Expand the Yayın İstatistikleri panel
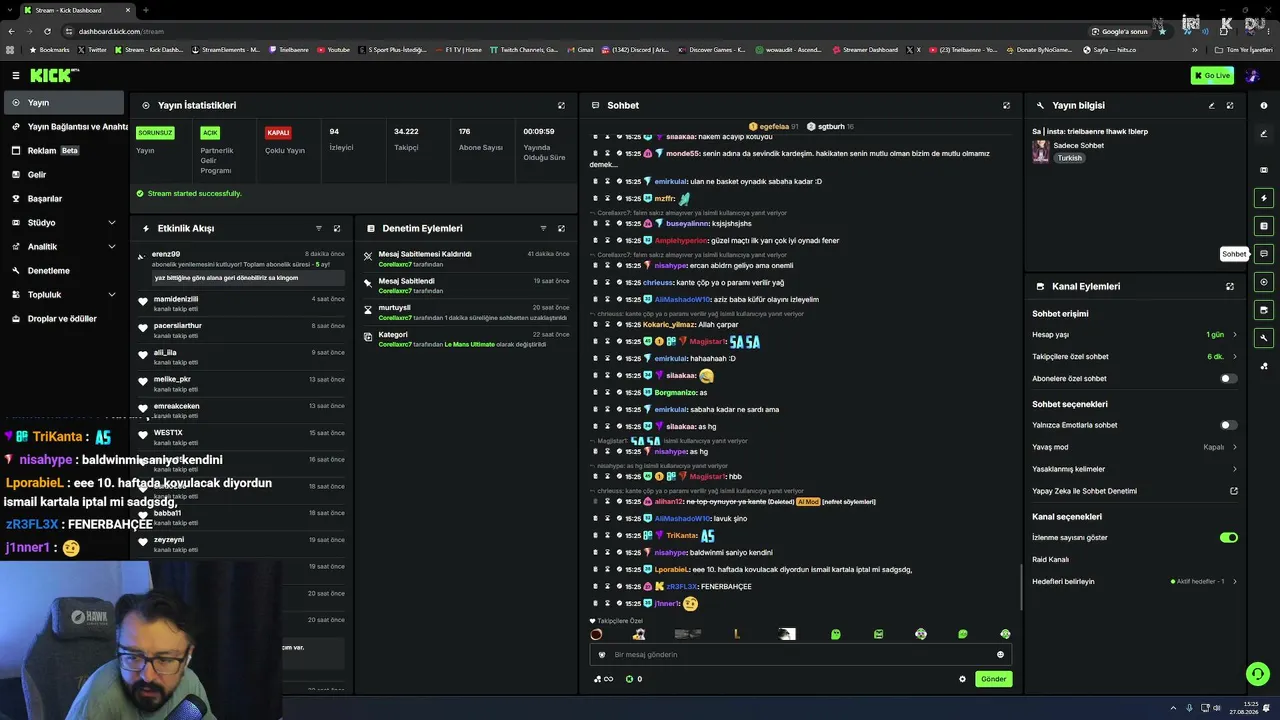The width and height of the screenshot is (1280, 720). click(x=561, y=105)
